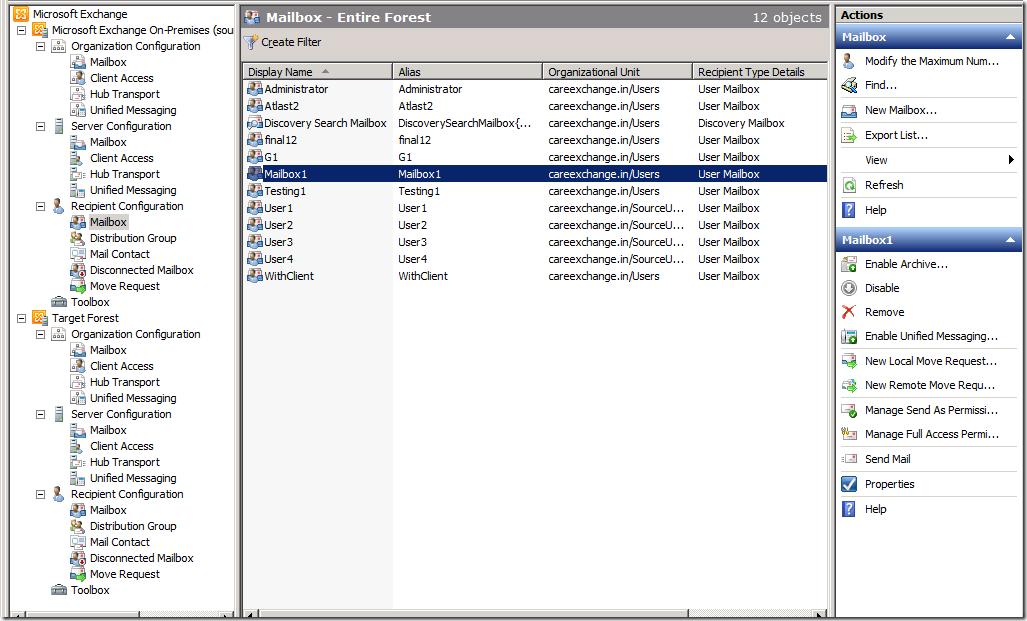Collapse Organization Configuration under Target Forest
The width and height of the screenshot is (1027, 621).
(x=41, y=335)
